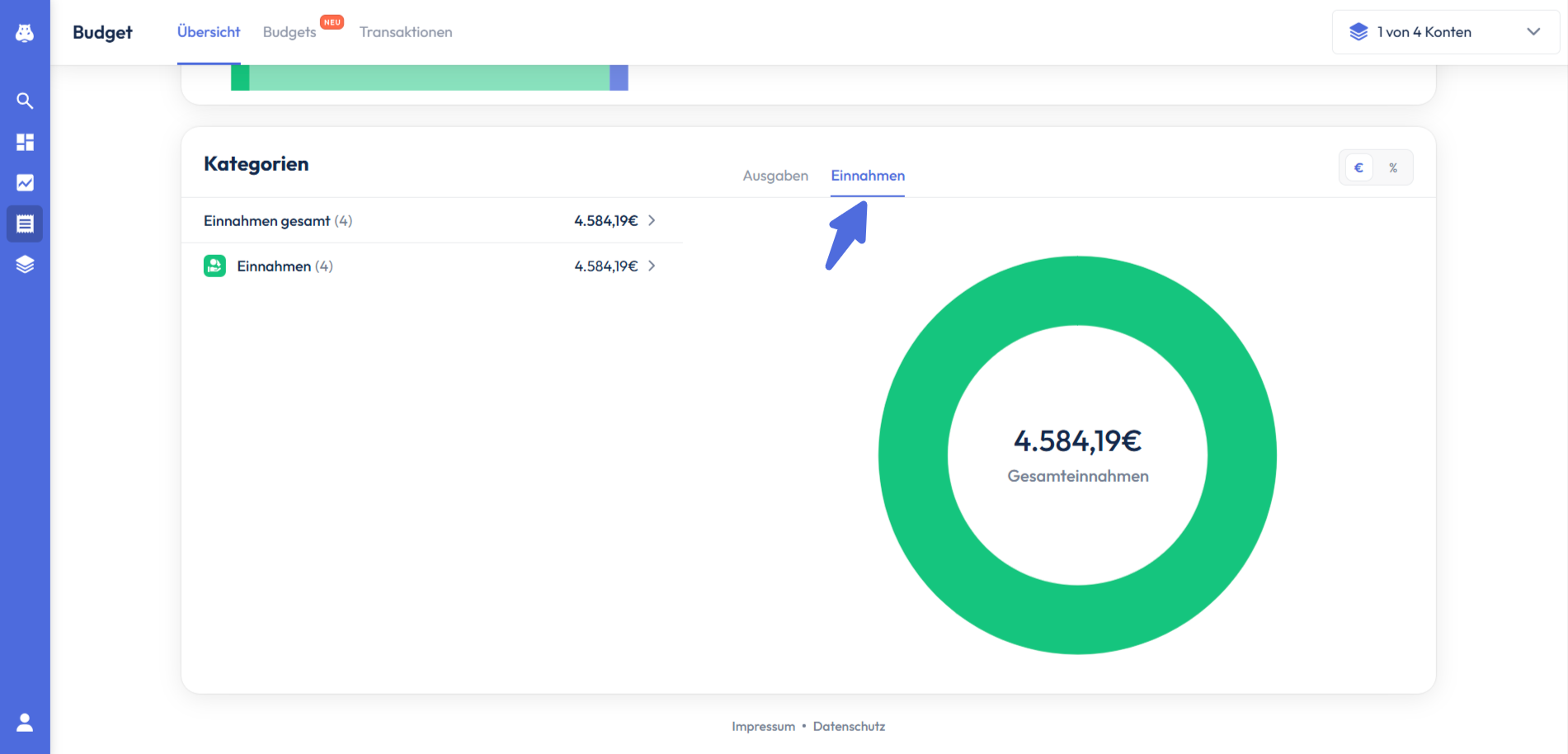Open search from the sidebar magnifier icon
The width and height of the screenshot is (1568, 754).
click(25, 101)
